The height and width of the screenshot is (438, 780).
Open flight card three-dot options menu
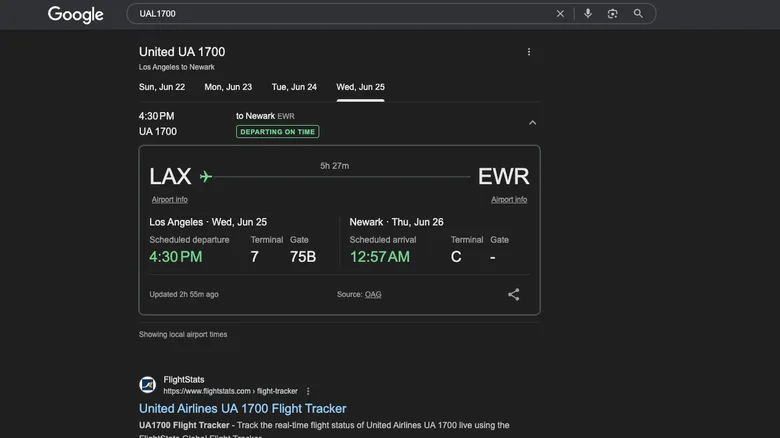coord(529,52)
